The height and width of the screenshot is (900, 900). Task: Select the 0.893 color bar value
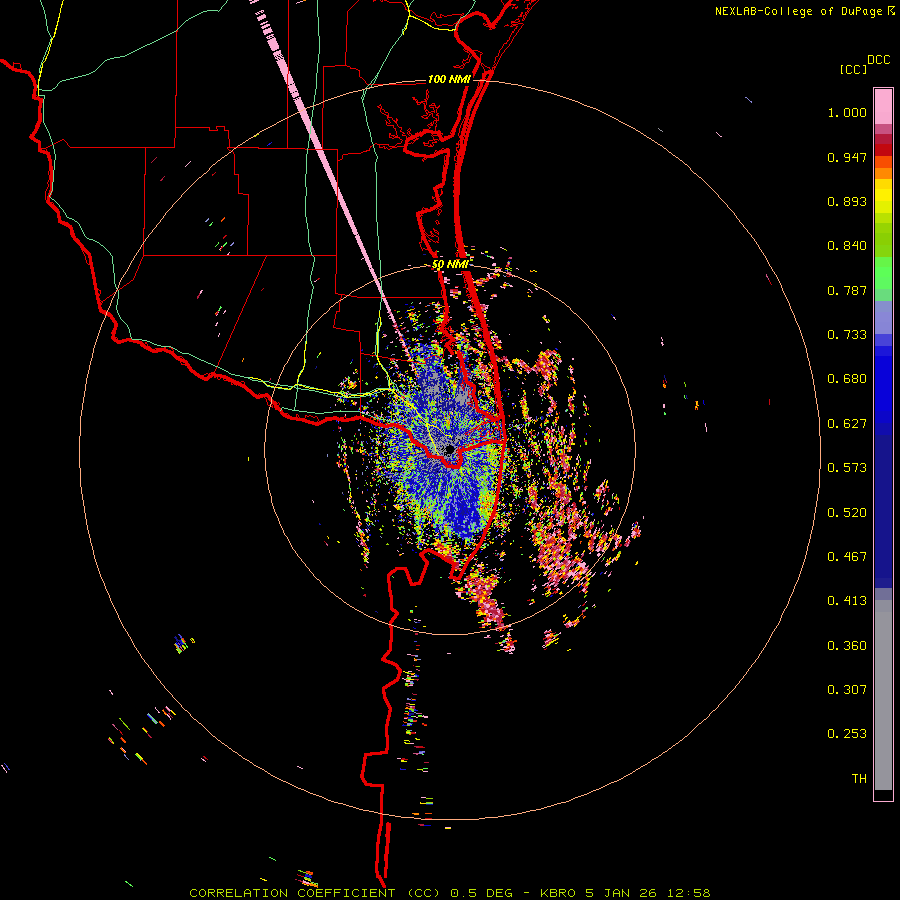tap(847, 201)
